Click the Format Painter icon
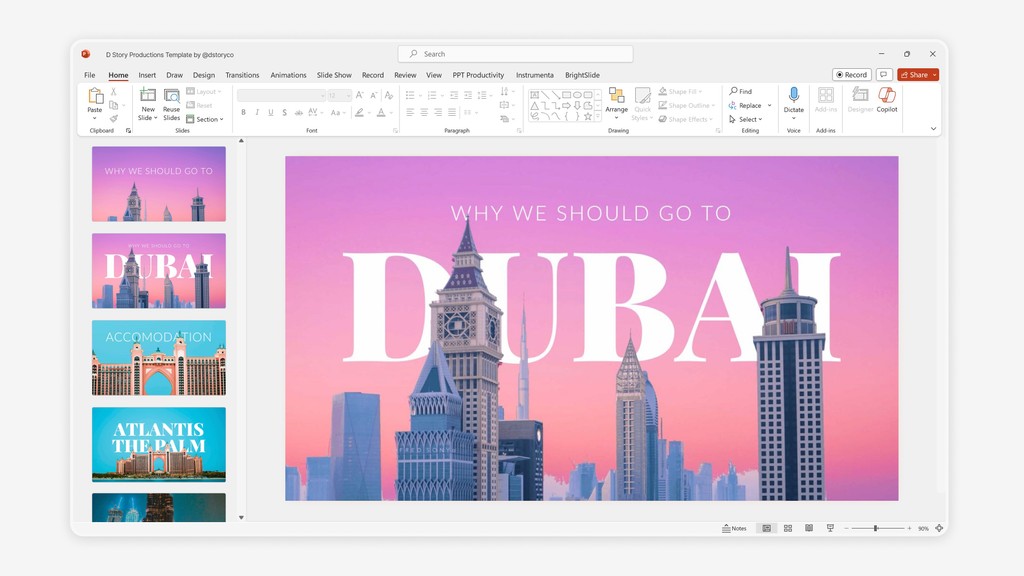This screenshot has width=1024, height=576. pyautogui.click(x=112, y=117)
